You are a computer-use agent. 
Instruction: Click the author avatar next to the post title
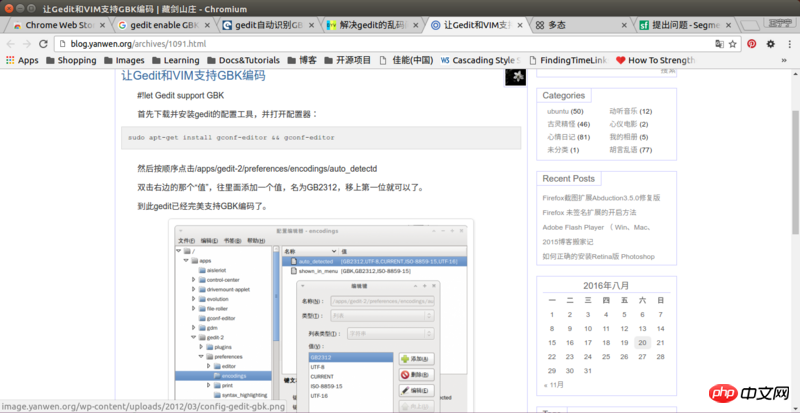click(x=515, y=77)
